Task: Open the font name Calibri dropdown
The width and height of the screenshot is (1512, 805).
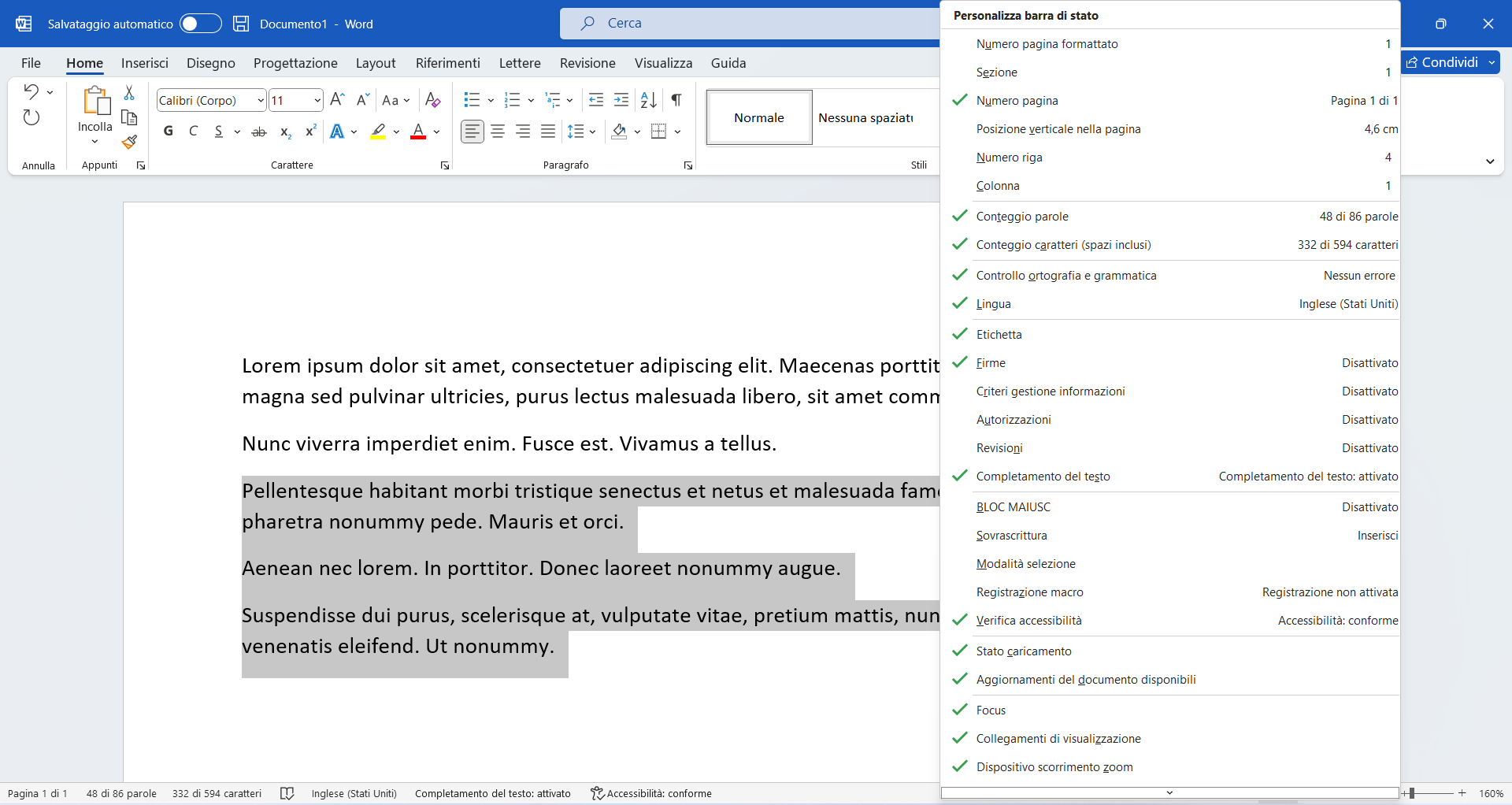Action: click(x=260, y=101)
